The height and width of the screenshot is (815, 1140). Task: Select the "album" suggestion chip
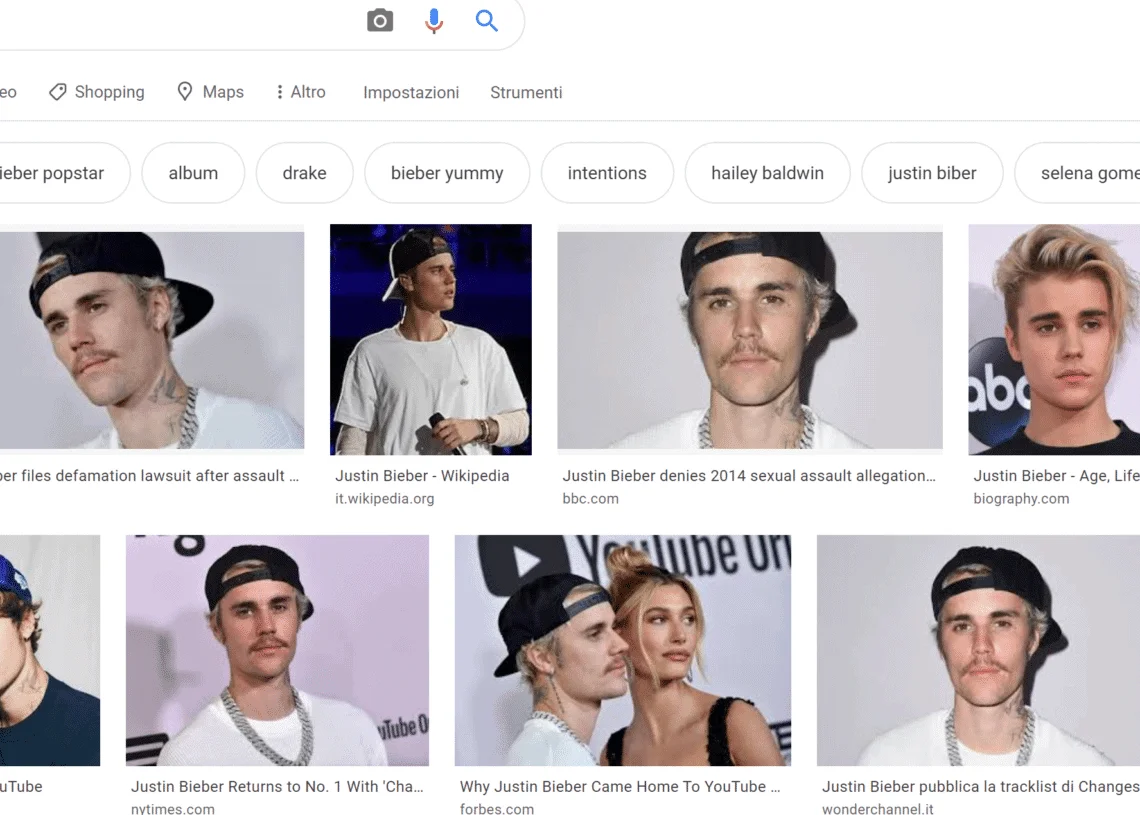pyautogui.click(x=193, y=173)
